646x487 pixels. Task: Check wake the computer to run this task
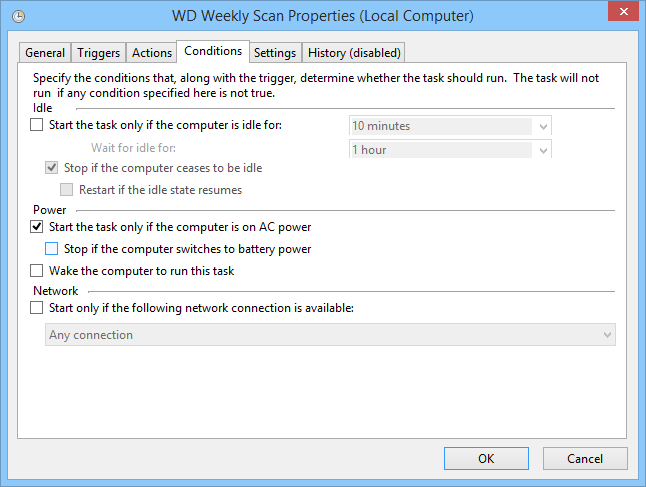[38, 271]
